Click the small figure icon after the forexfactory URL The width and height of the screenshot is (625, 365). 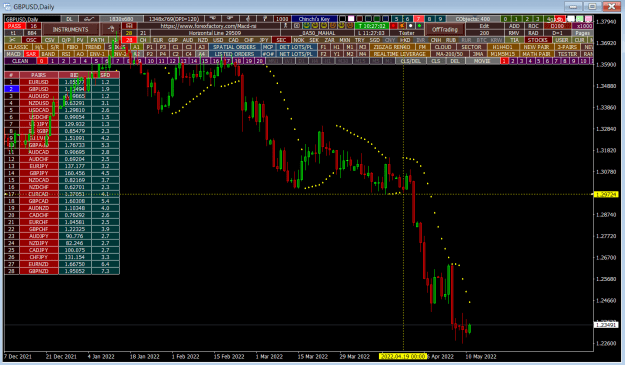coord(285,26)
